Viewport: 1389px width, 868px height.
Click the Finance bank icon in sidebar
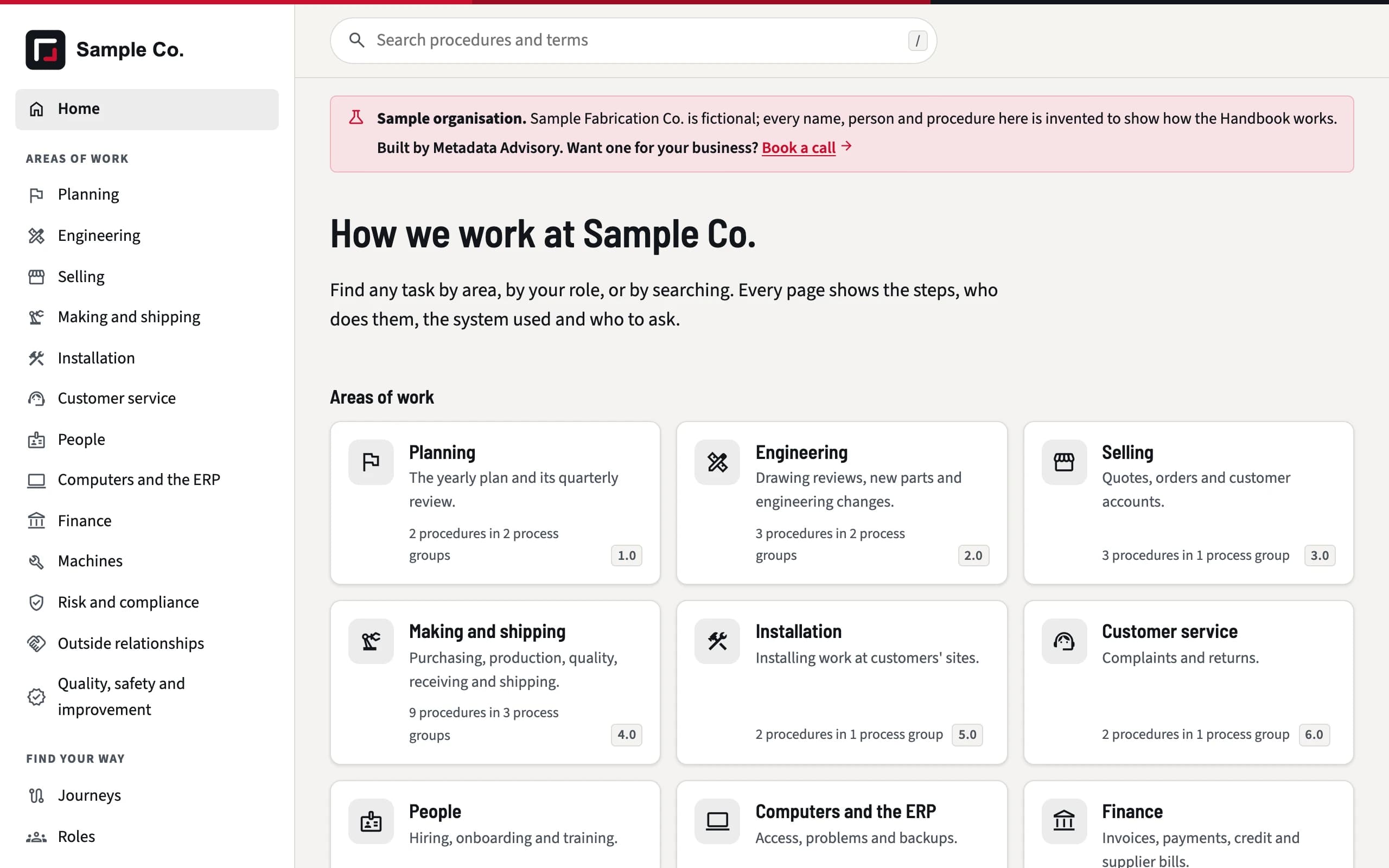[36, 521]
